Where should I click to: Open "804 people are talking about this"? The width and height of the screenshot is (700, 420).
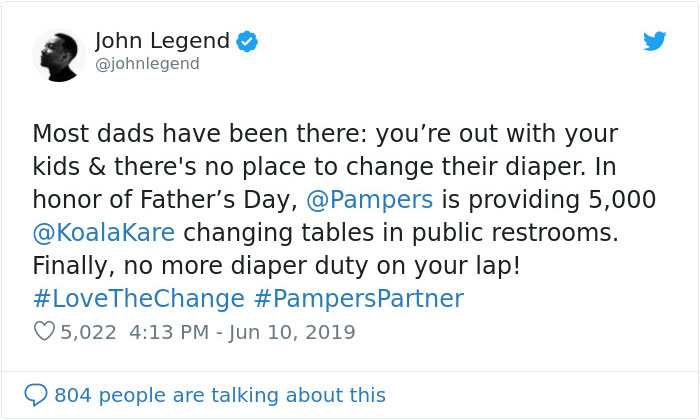(220, 394)
